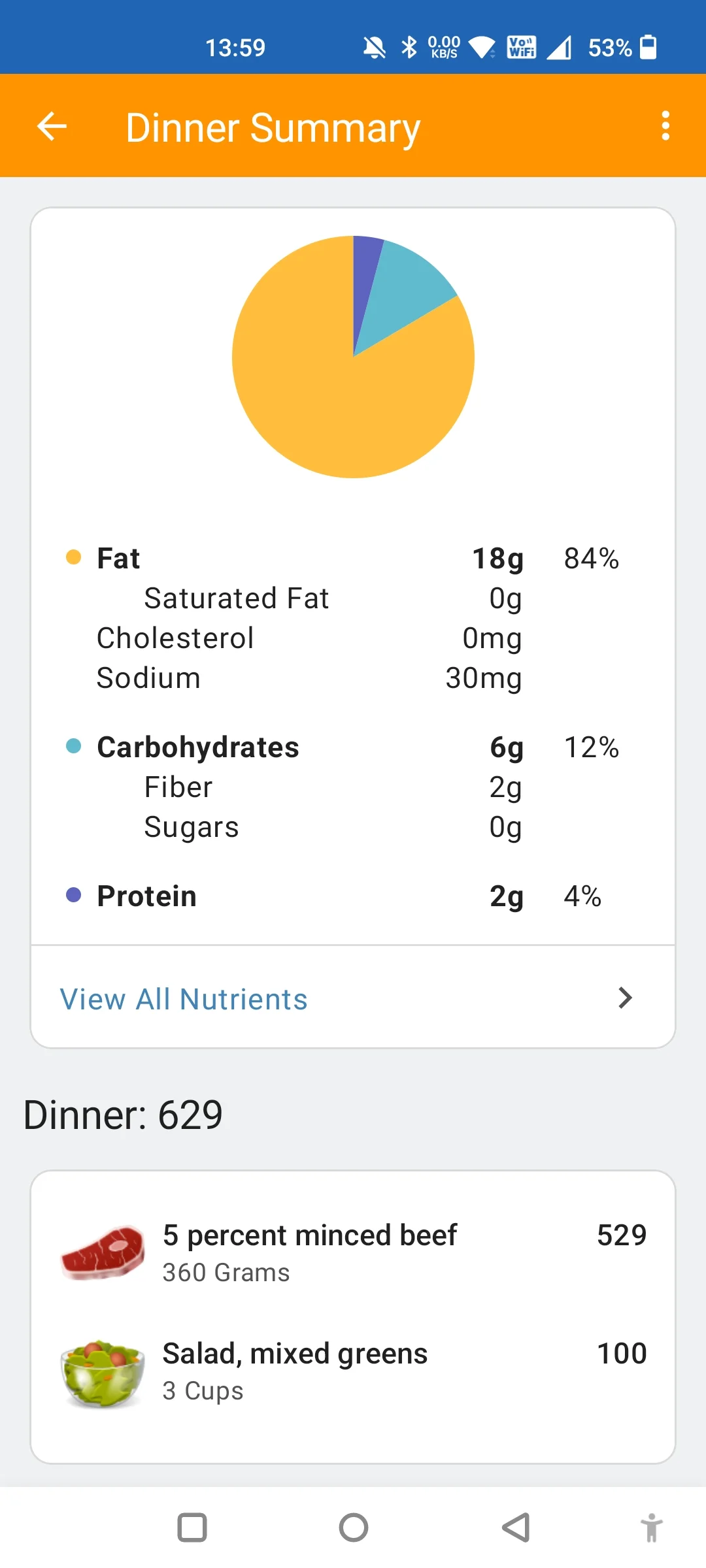706x1568 pixels.
Task: Tap the back arrow in header
Action: coord(52,126)
